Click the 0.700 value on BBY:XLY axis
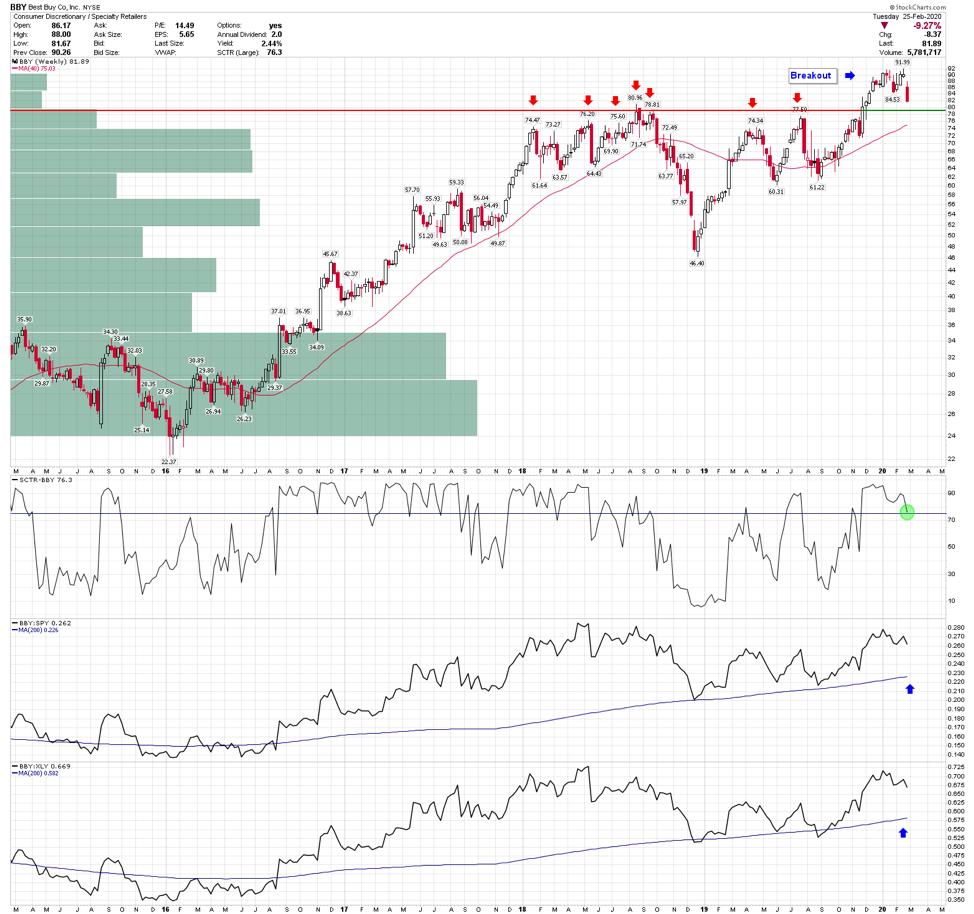The image size is (974, 914). pos(957,776)
